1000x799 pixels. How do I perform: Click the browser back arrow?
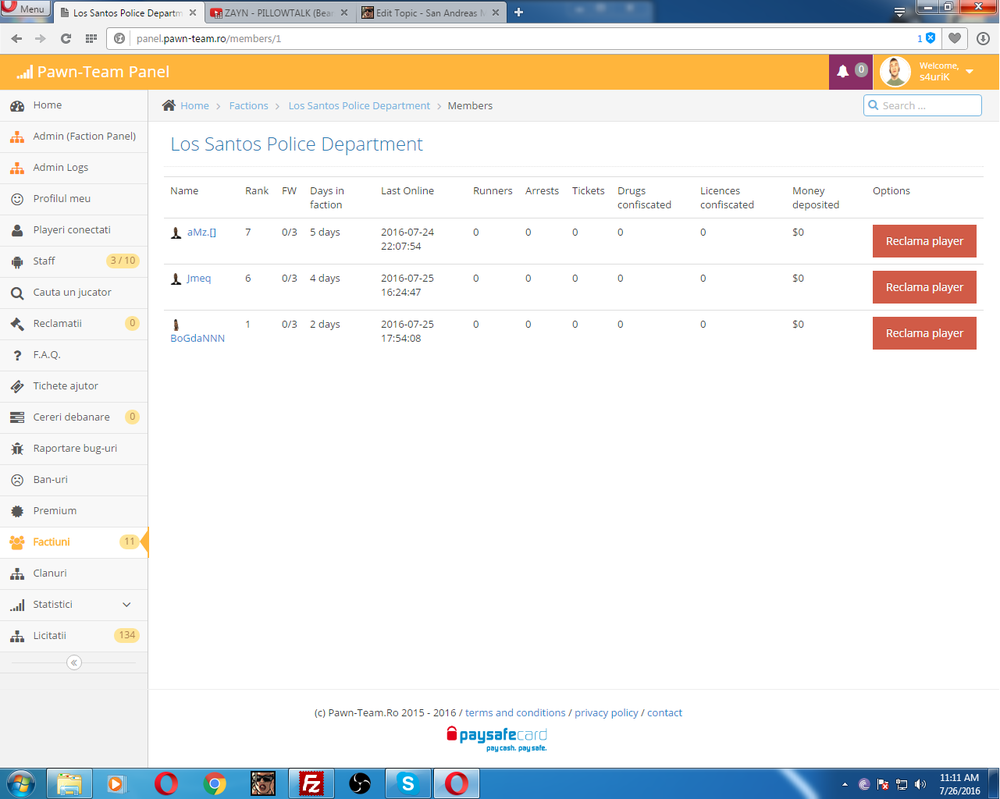[x=17, y=39]
